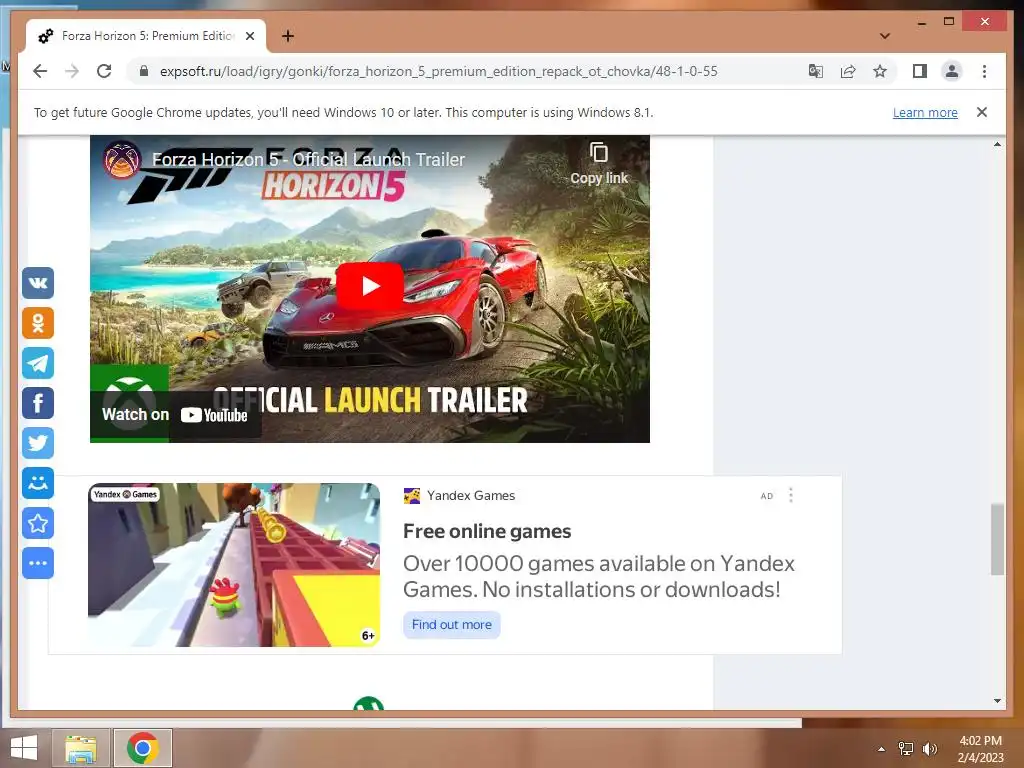Screen dimensions: 1024x768
Task: Select the Forza Horizon 5 Premium Edition tab
Action: pos(146,36)
